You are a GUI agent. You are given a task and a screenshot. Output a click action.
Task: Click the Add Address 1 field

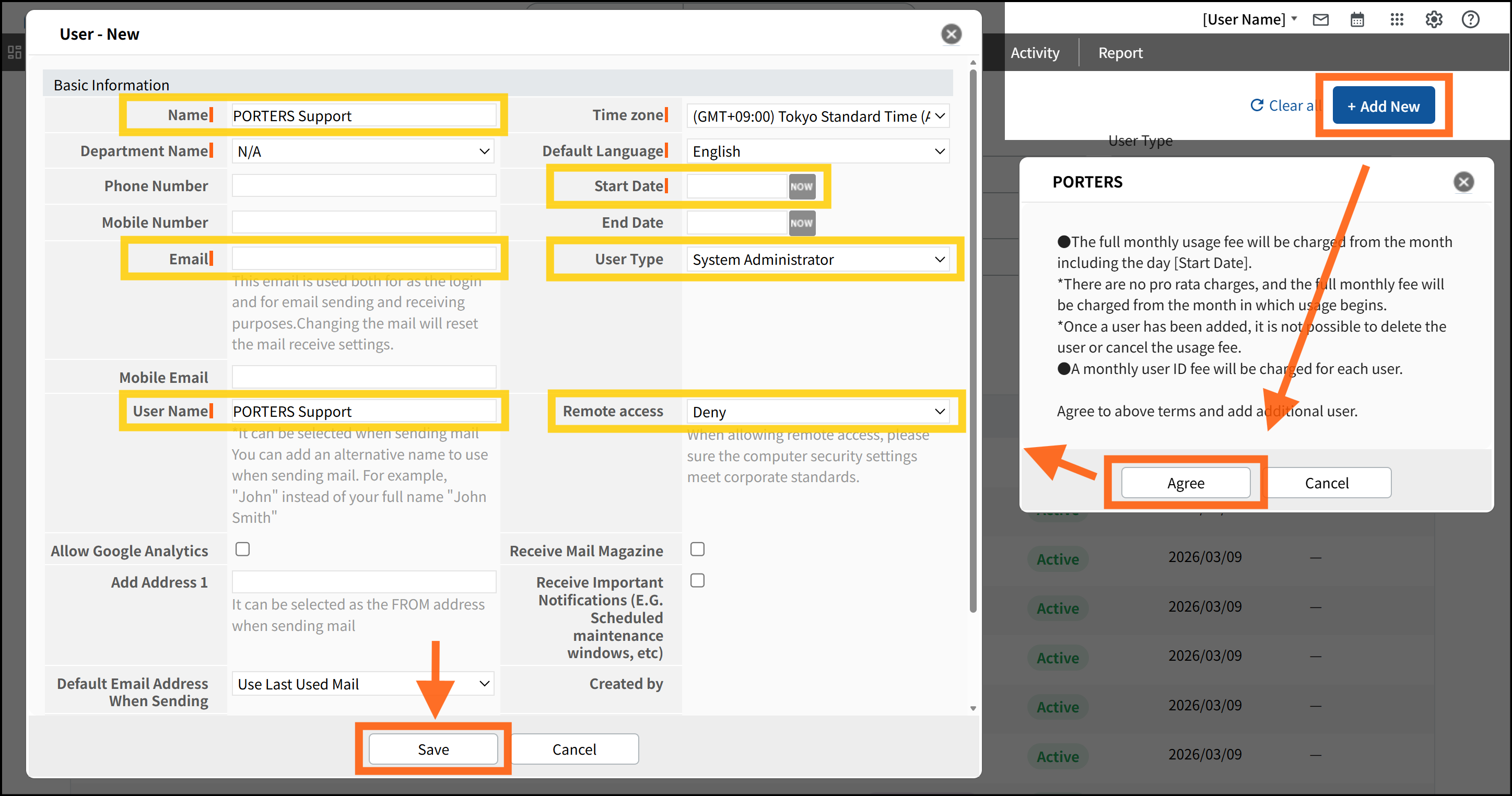pyautogui.click(x=364, y=582)
